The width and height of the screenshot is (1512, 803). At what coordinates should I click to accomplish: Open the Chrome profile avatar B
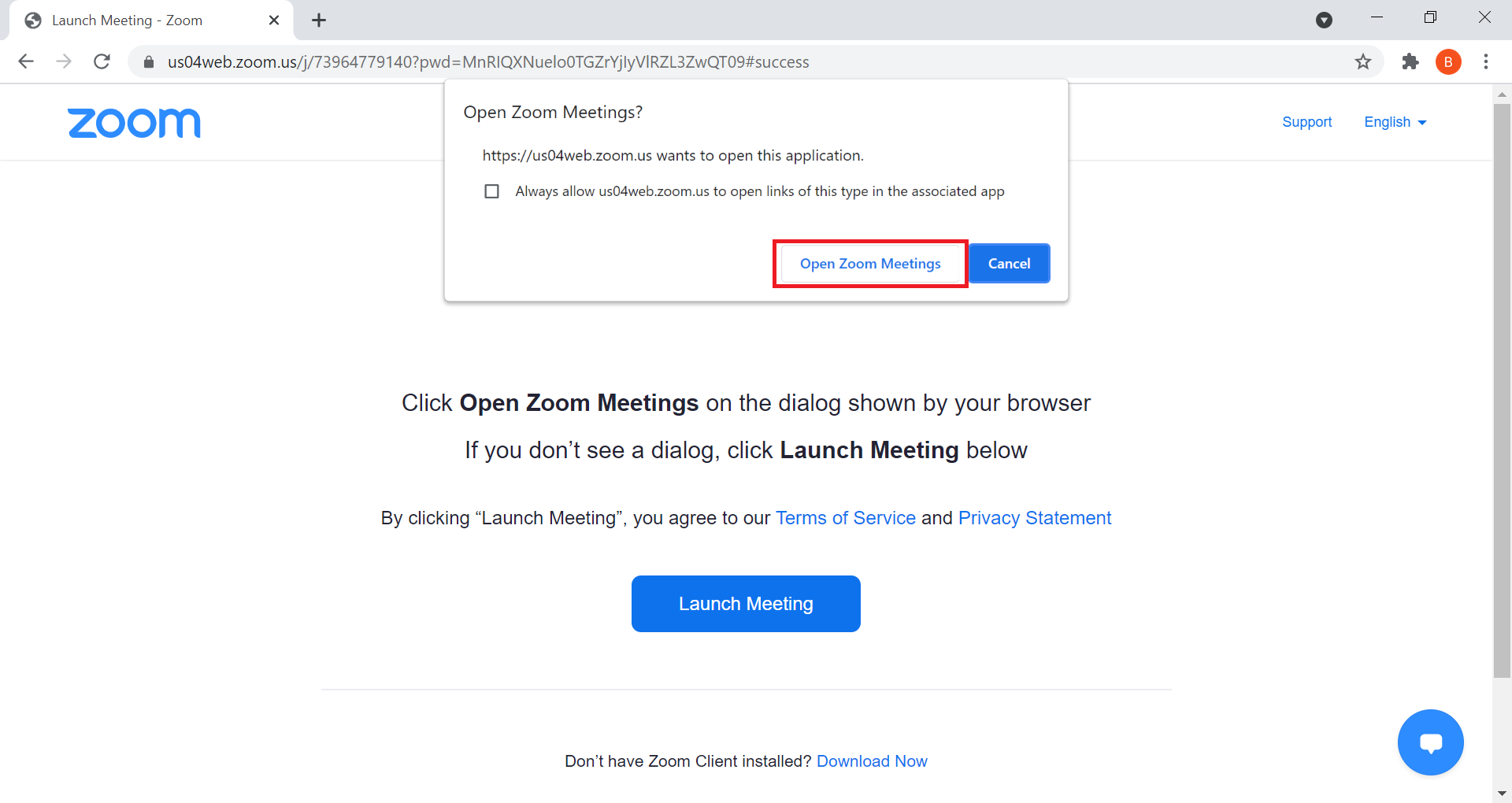(1447, 61)
